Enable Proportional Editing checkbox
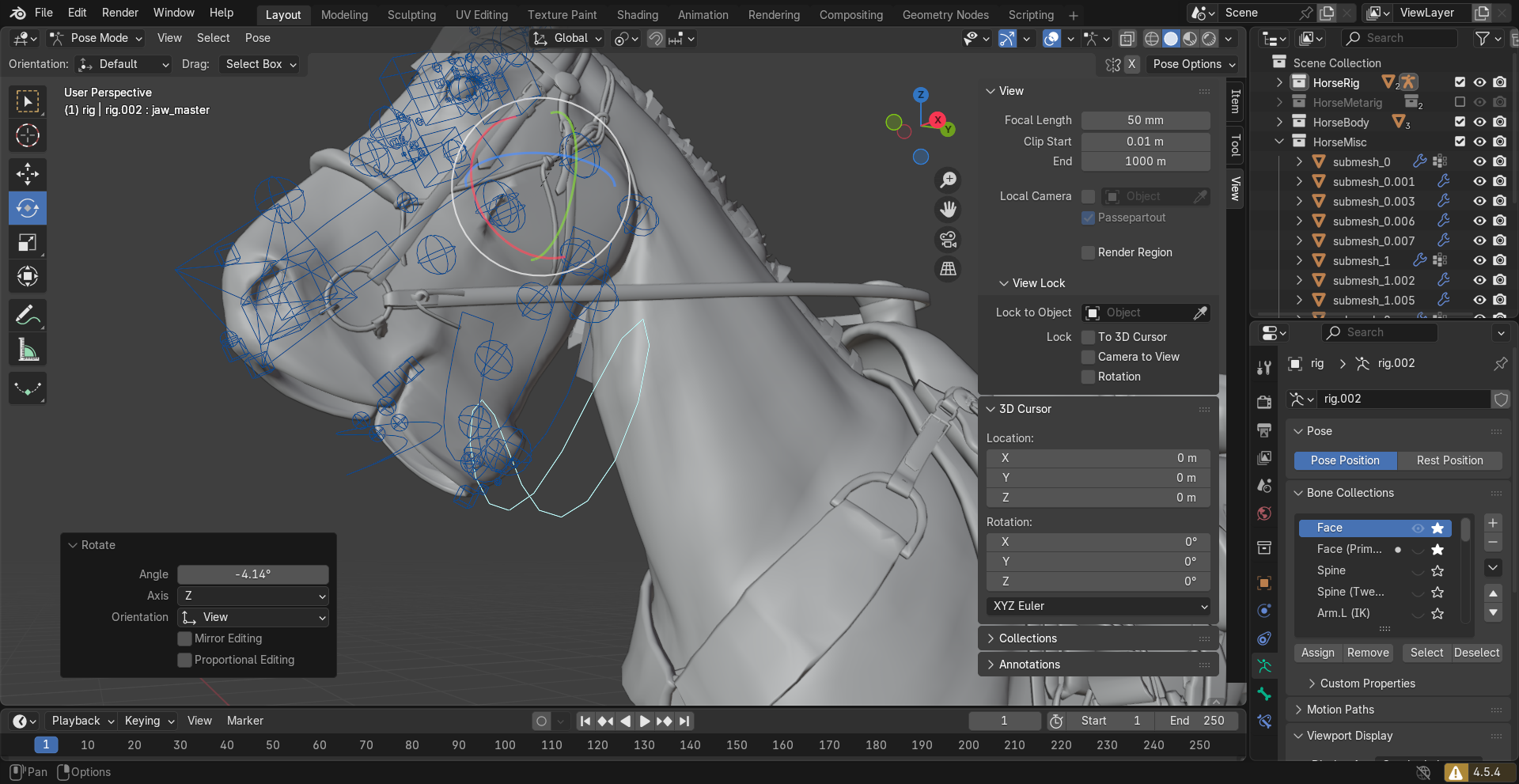1519x784 pixels. [x=185, y=660]
